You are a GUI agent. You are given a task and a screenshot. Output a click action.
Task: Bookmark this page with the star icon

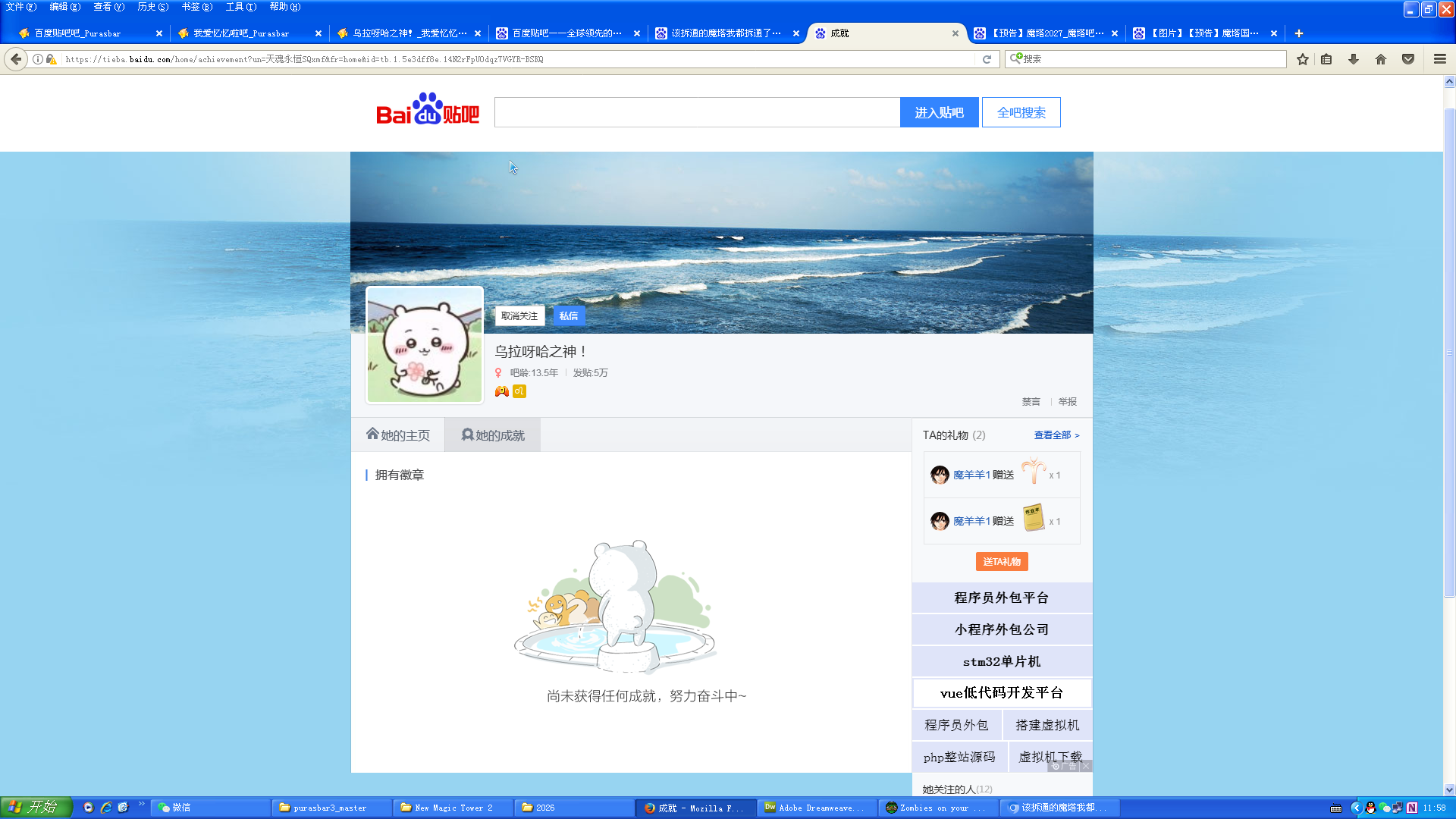[x=1303, y=59]
